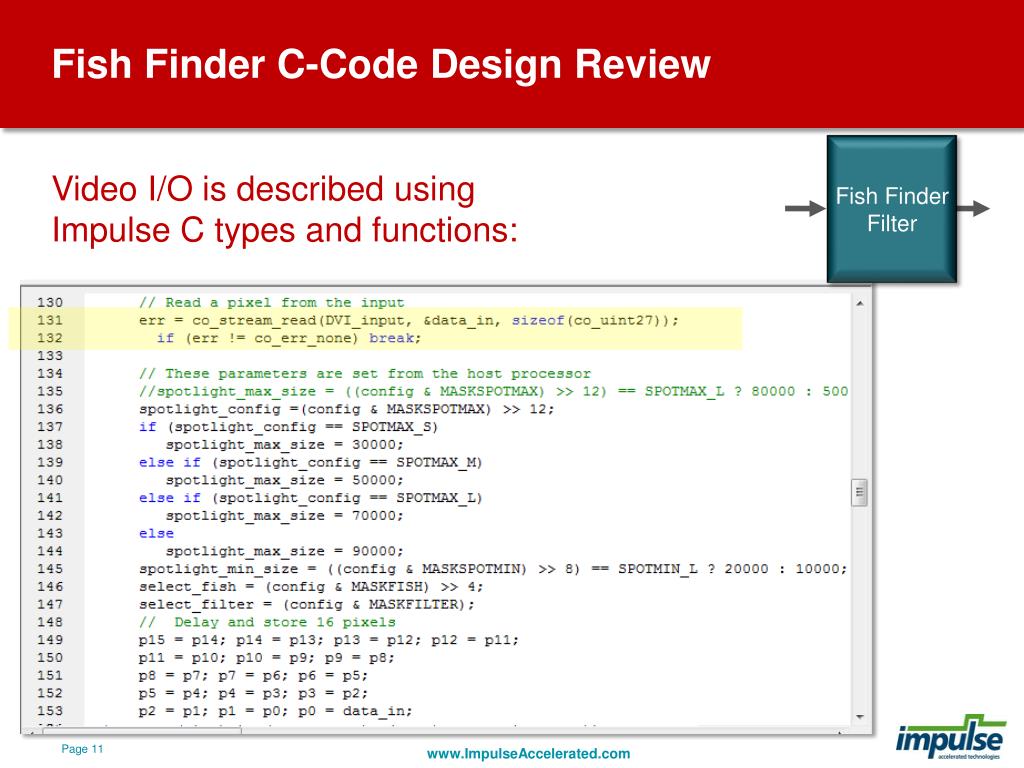This screenshot has width=1024, height=768.
Task: Click 'spotlight_max_size = 70000;' line
Action: 285,516
